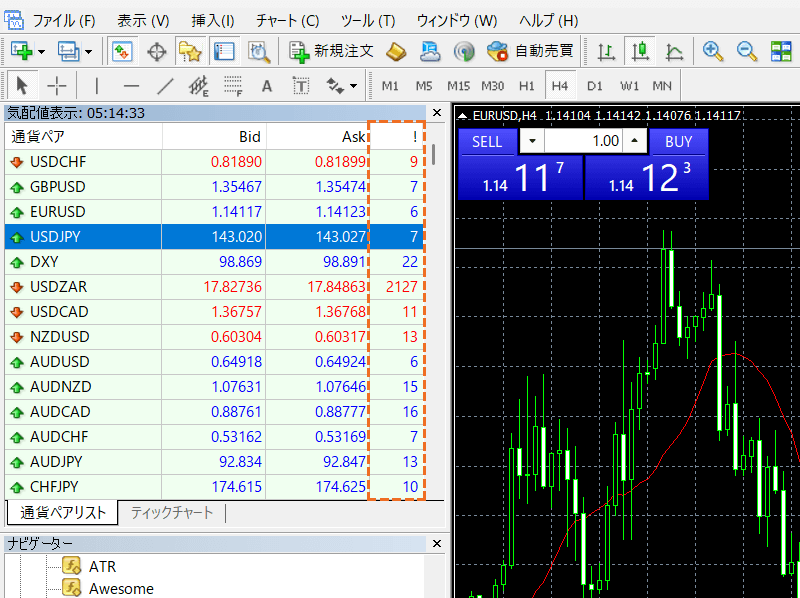The image size is (800, 598).
Task: Decrease lot volume with down arrow
Action: pyautogui.click(x=532, y=141)
